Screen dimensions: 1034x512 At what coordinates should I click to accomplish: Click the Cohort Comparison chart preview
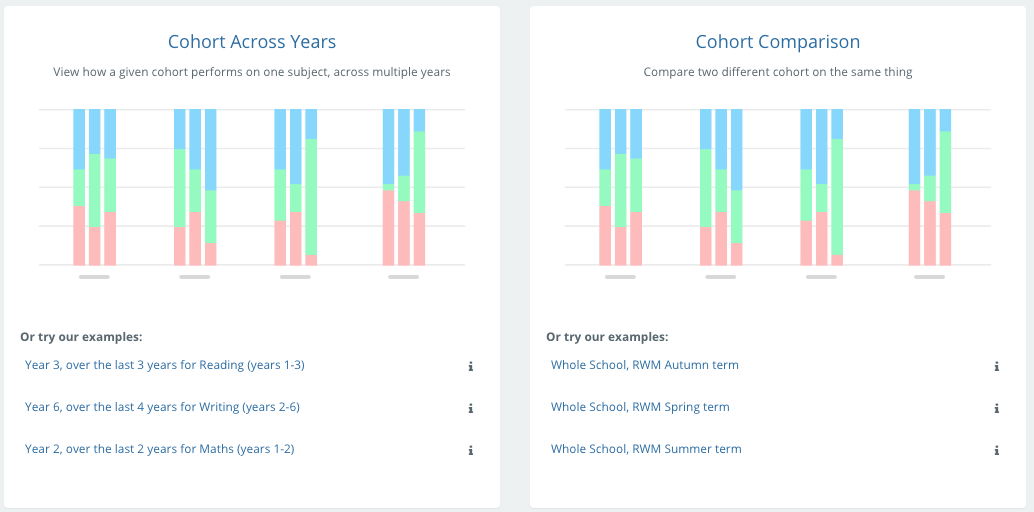[x=778, y=190]
